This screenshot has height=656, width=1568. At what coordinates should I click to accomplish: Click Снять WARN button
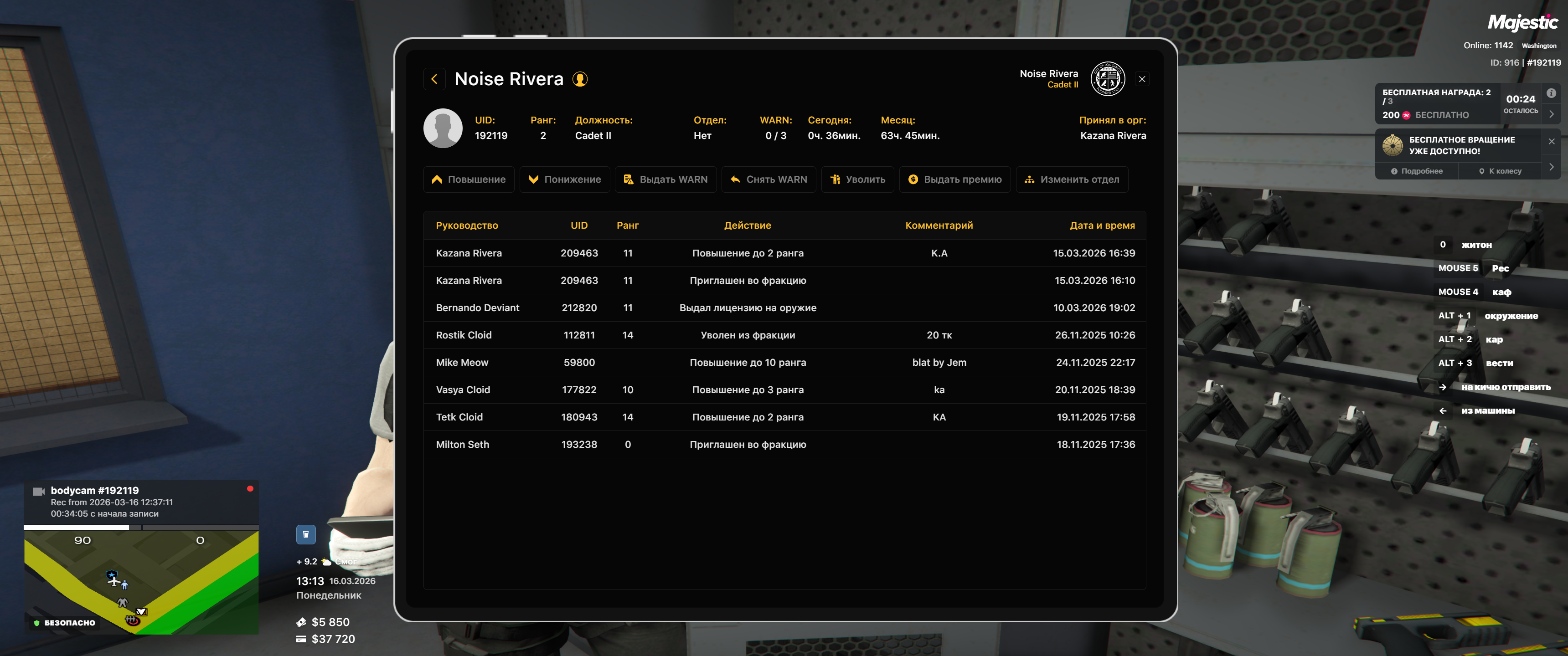click(x=768, y=179)
